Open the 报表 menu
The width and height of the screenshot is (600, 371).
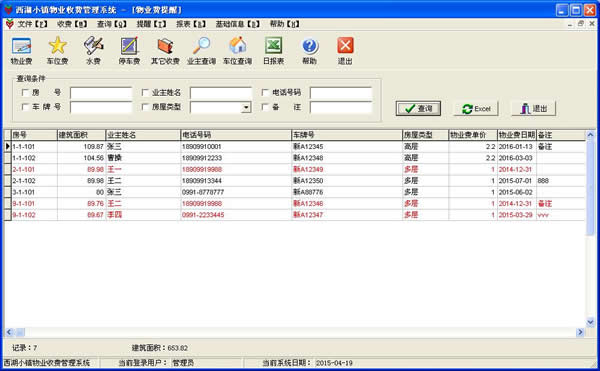191,24
